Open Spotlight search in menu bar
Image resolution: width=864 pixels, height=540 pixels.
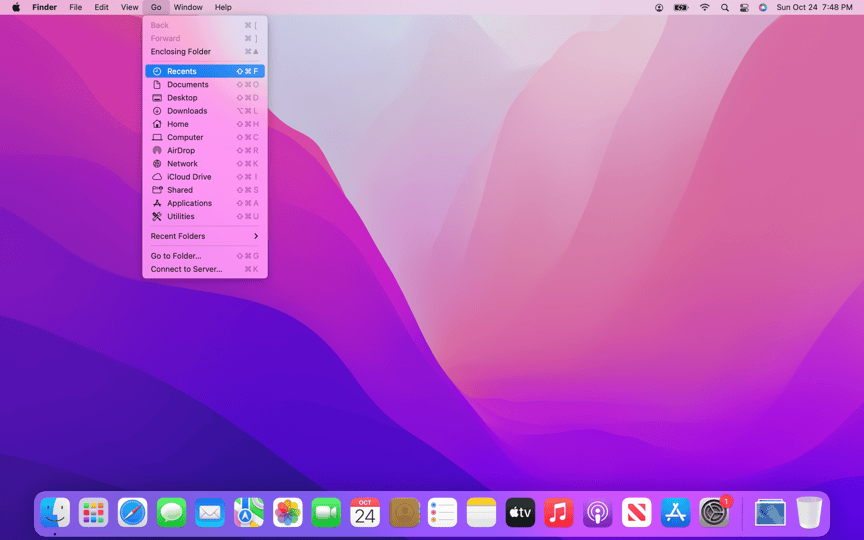725,8
